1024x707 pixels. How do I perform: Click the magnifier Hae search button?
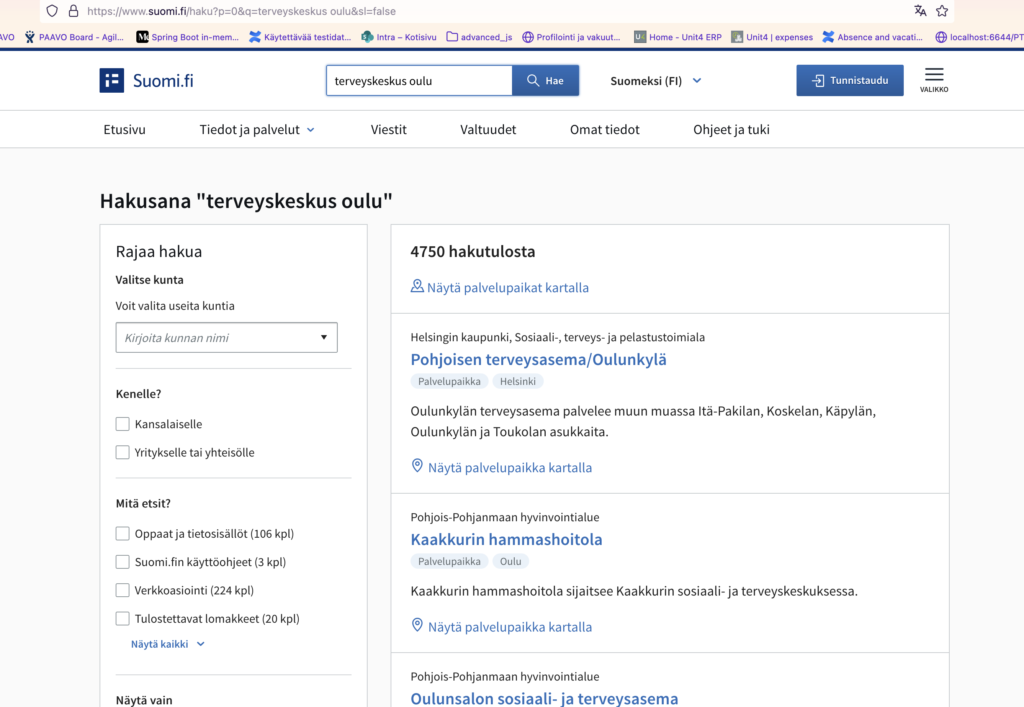point(545,80)
